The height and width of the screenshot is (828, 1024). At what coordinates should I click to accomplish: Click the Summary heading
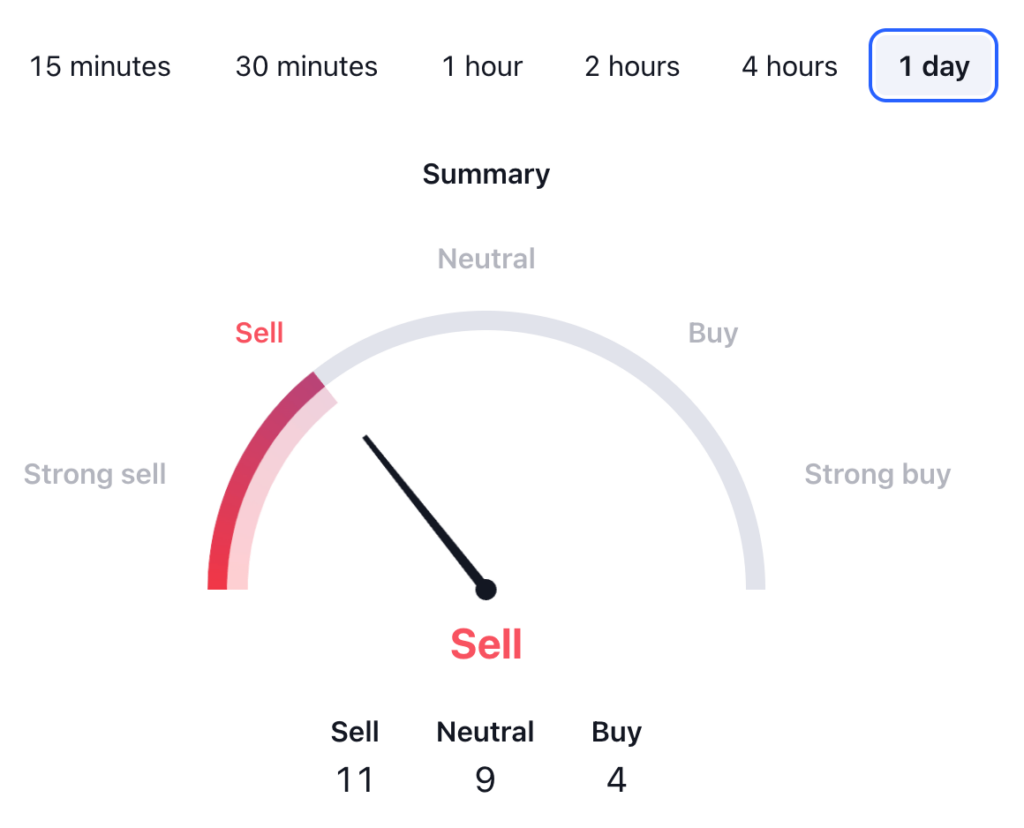click(486, 174)
